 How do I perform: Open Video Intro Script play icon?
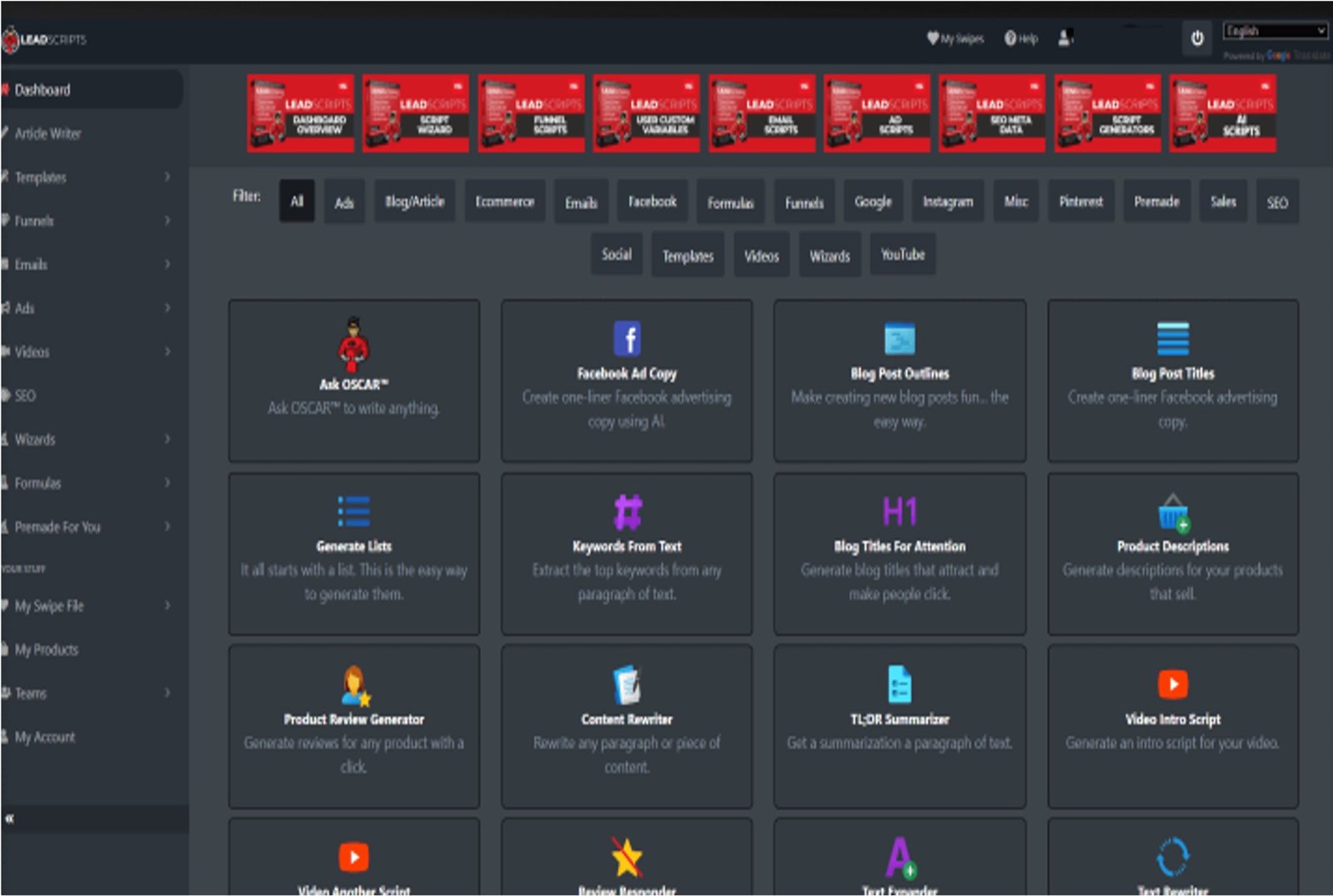coord(1173,684)
